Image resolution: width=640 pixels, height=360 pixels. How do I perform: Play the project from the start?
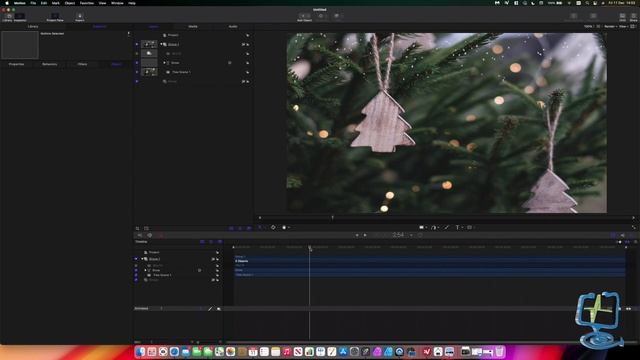357,235
